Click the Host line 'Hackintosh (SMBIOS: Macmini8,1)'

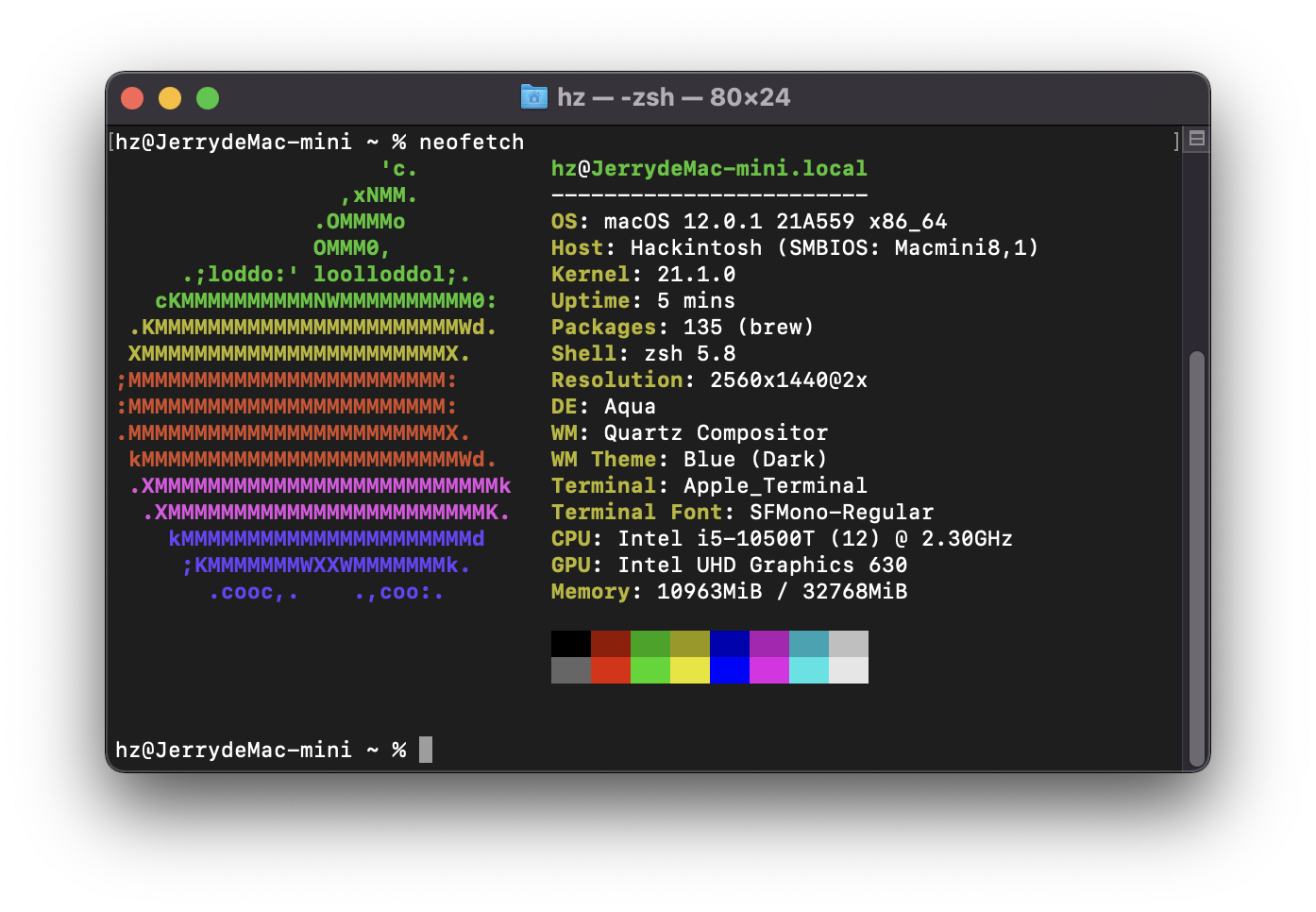point(835,247)
